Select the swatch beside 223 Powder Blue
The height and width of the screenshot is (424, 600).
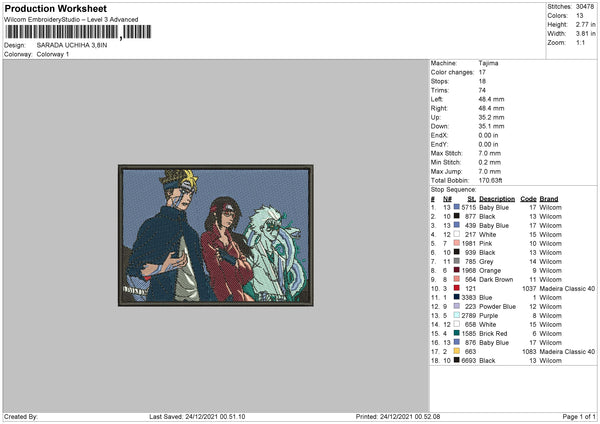(x=457, y=306)
